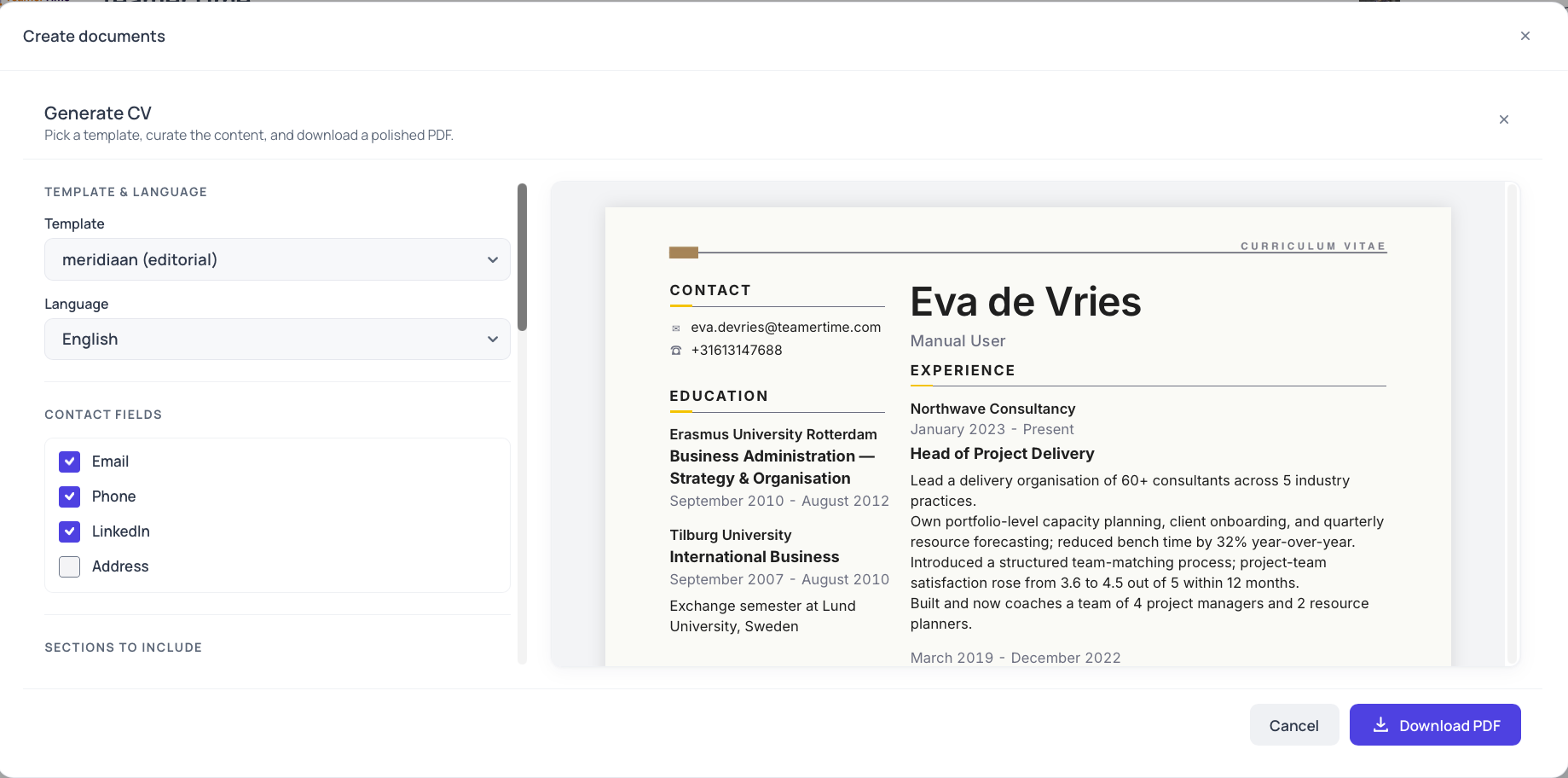The image size is (1568, 778).
Task: Click the International Business degree text
Action: pyautogui.click(x=755, y=557)
